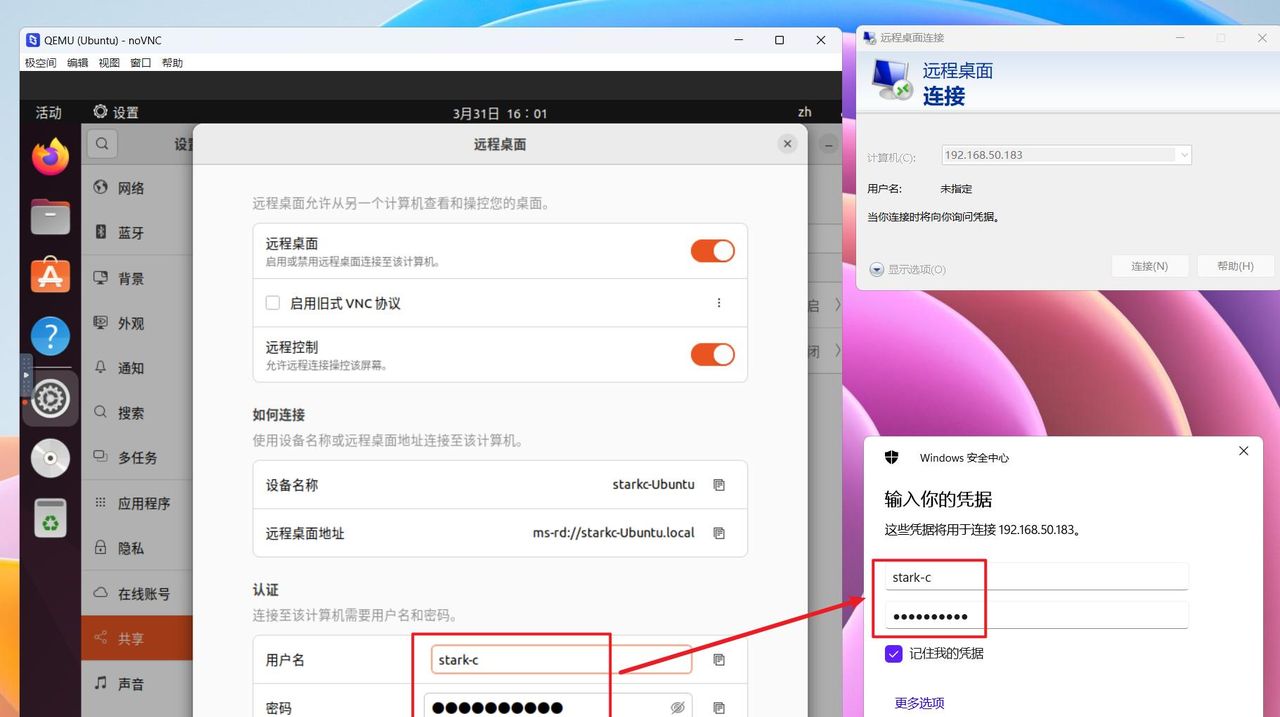Click the 连接(N) button

(1149, 266)
